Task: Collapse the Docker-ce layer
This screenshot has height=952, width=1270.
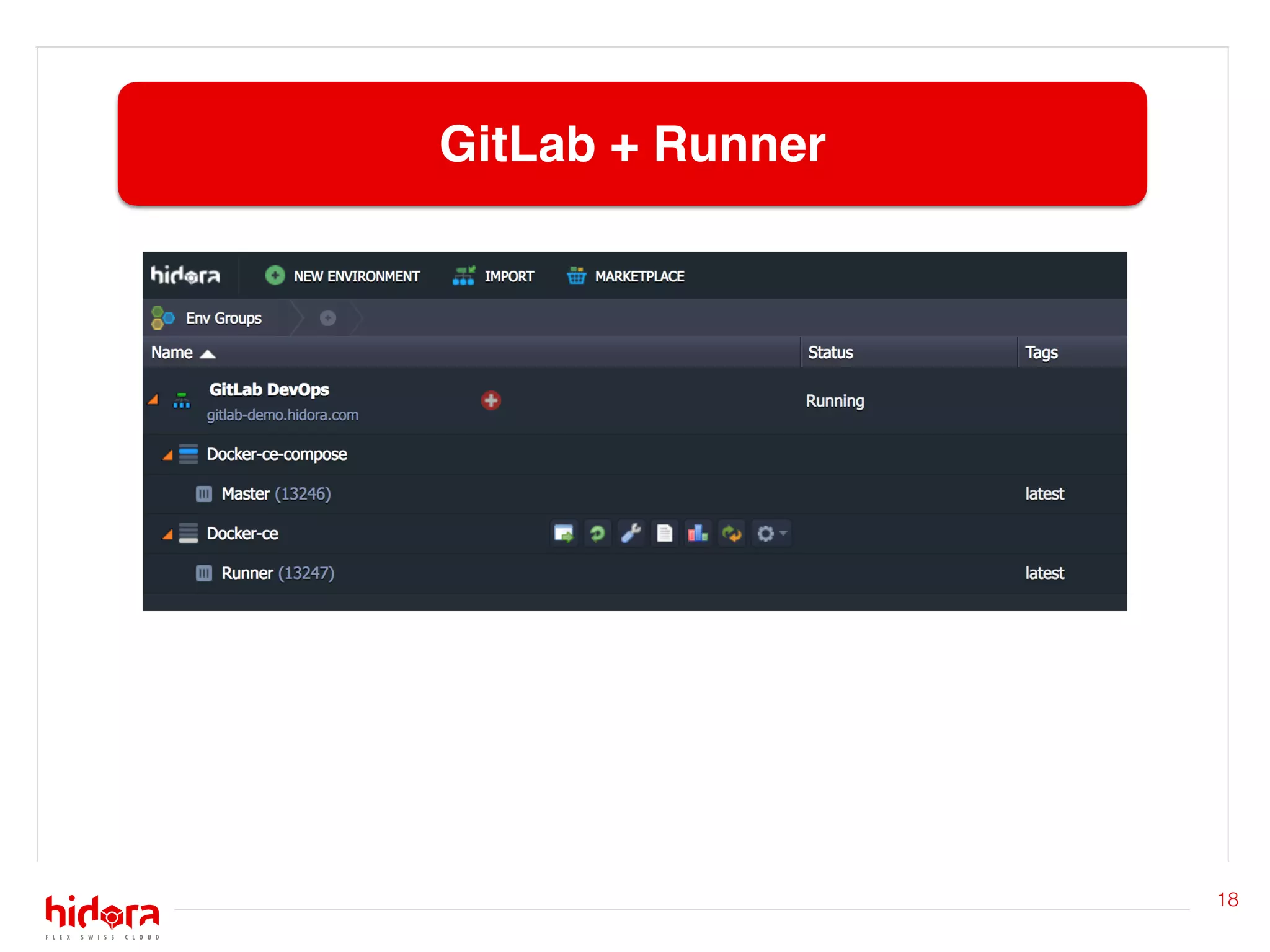Action: (167, 534)
